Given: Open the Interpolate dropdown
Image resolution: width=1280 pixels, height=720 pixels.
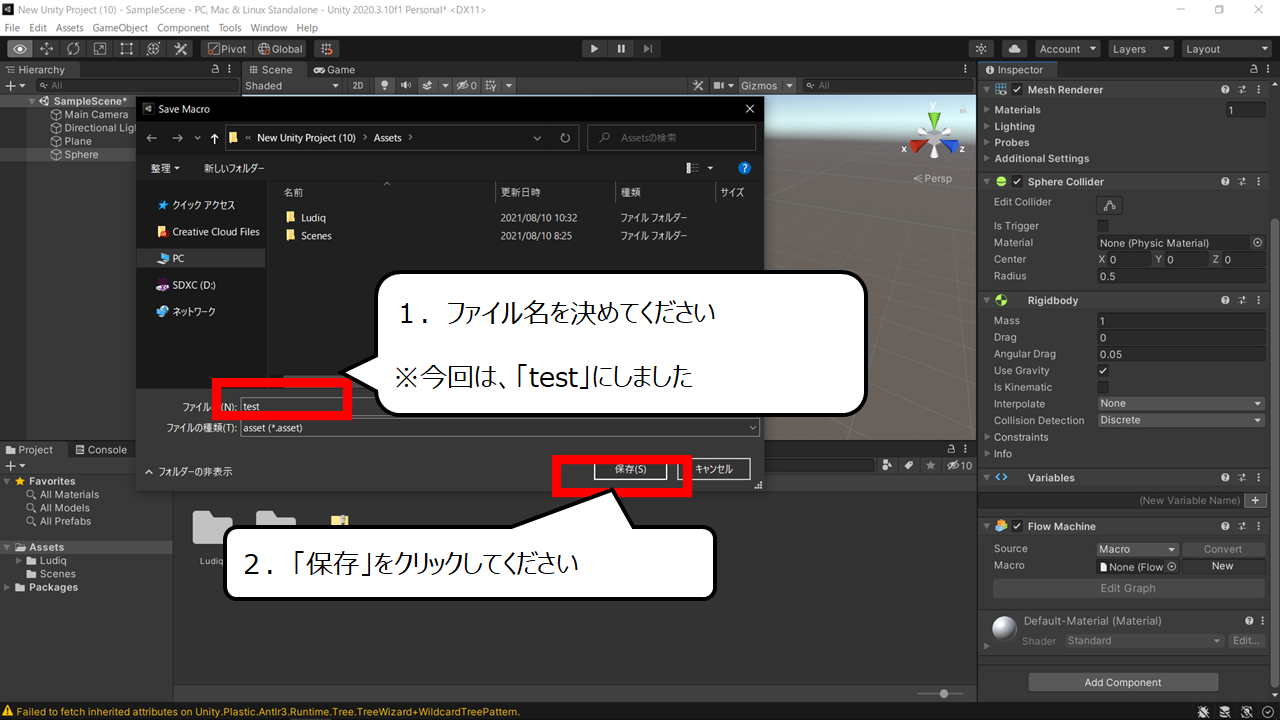Looking at the screenshot, I should 1181,404.
